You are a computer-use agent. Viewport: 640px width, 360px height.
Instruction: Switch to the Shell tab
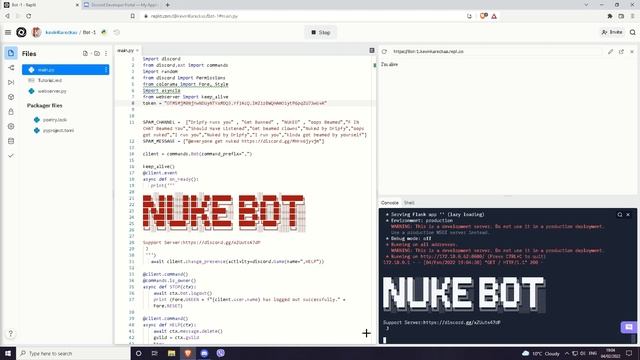(x=409, y=202)
